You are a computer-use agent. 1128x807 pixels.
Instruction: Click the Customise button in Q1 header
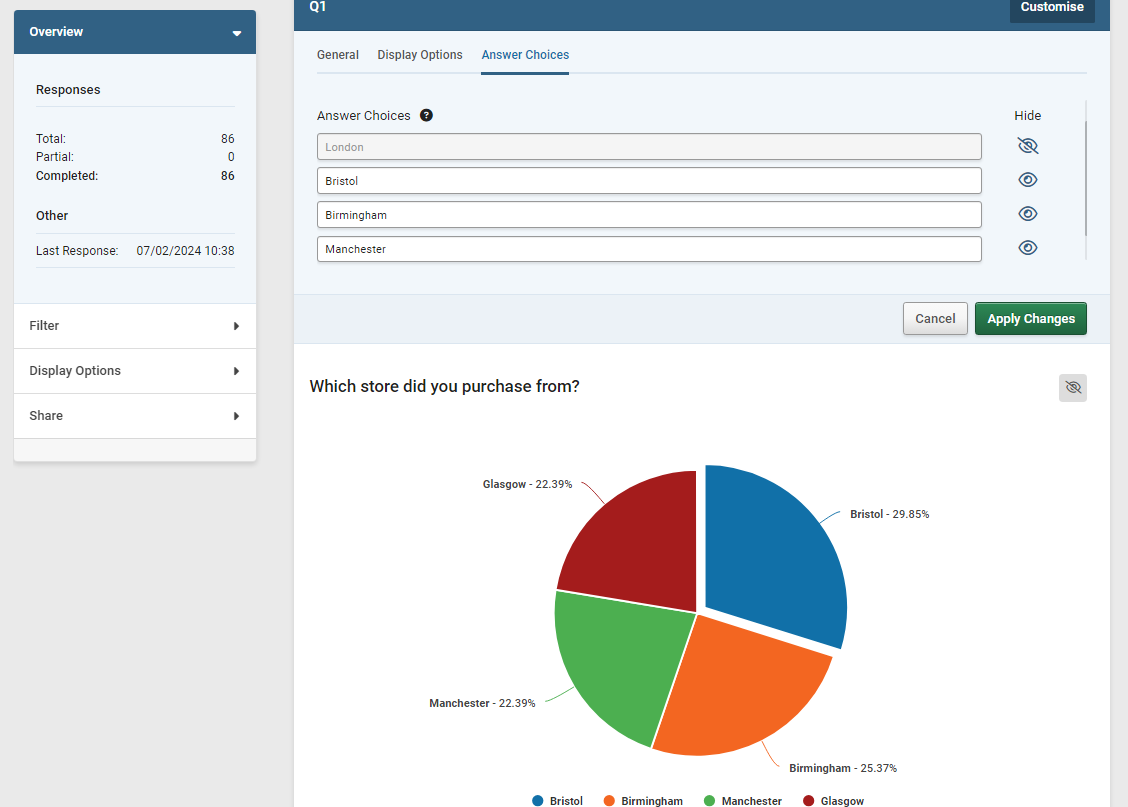pyautogui.click(x=1051, y=6)
